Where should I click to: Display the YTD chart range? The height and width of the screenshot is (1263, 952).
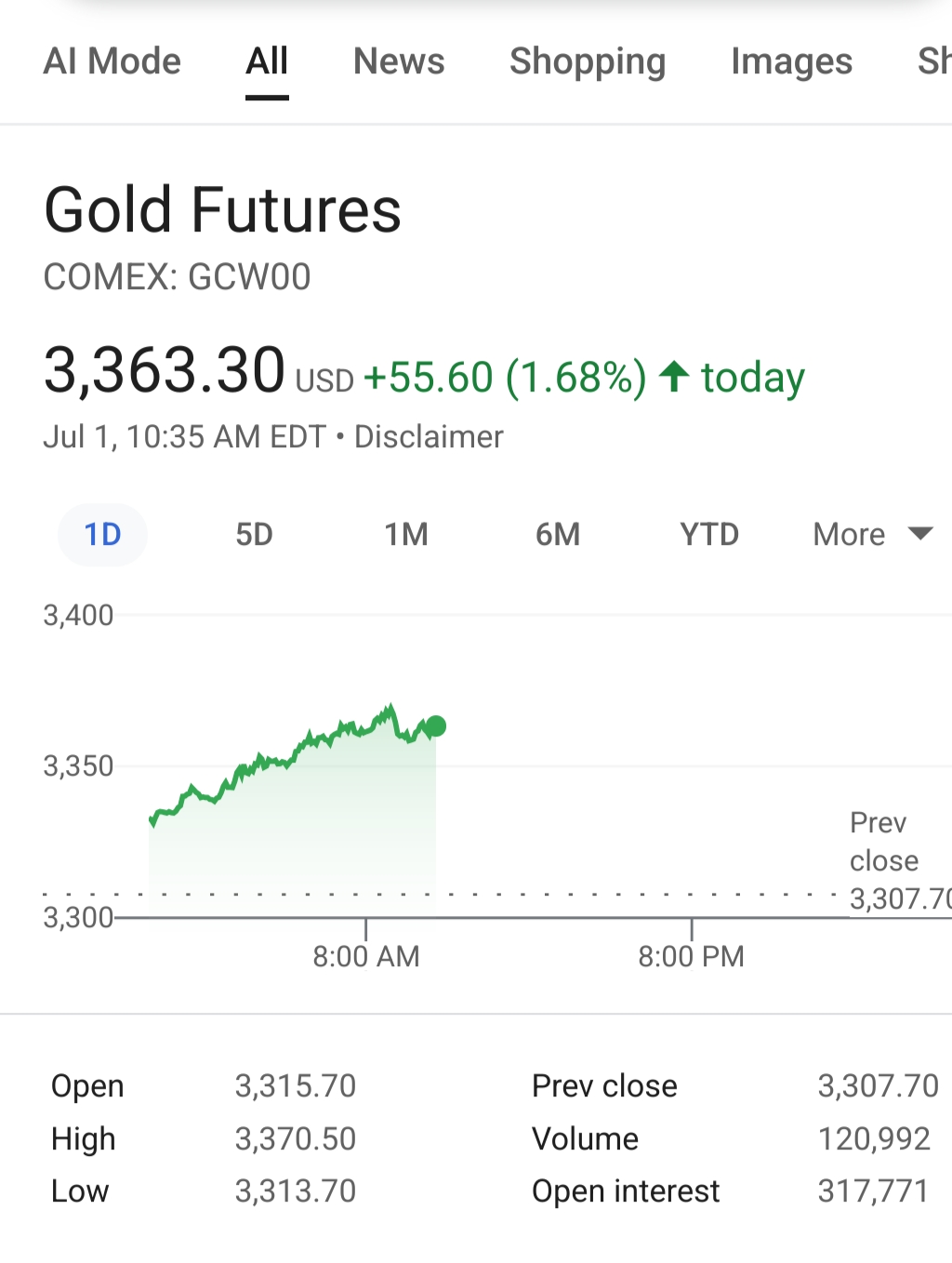click(x=709, y=535)
